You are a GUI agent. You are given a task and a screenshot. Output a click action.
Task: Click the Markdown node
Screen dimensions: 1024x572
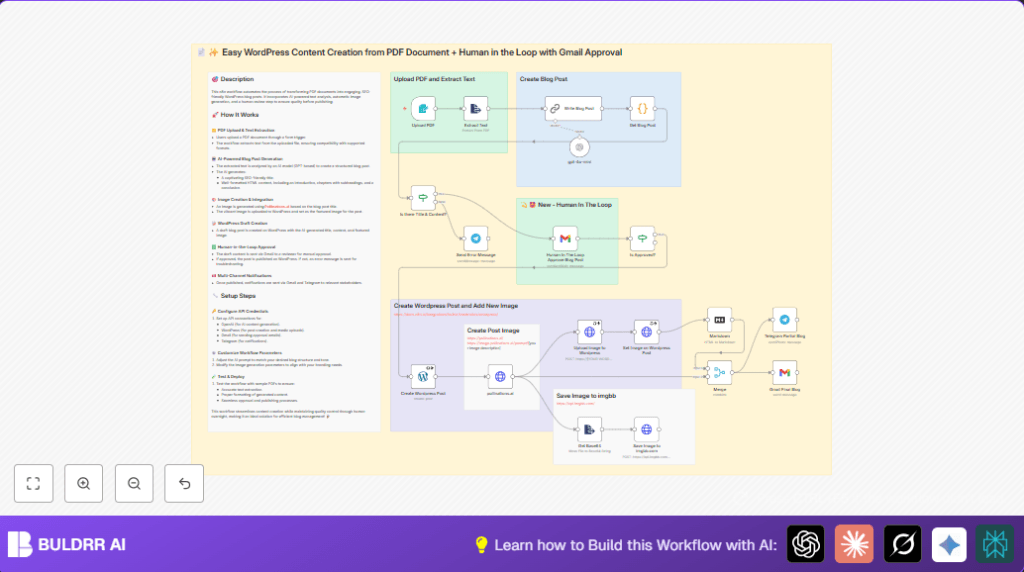719,320
